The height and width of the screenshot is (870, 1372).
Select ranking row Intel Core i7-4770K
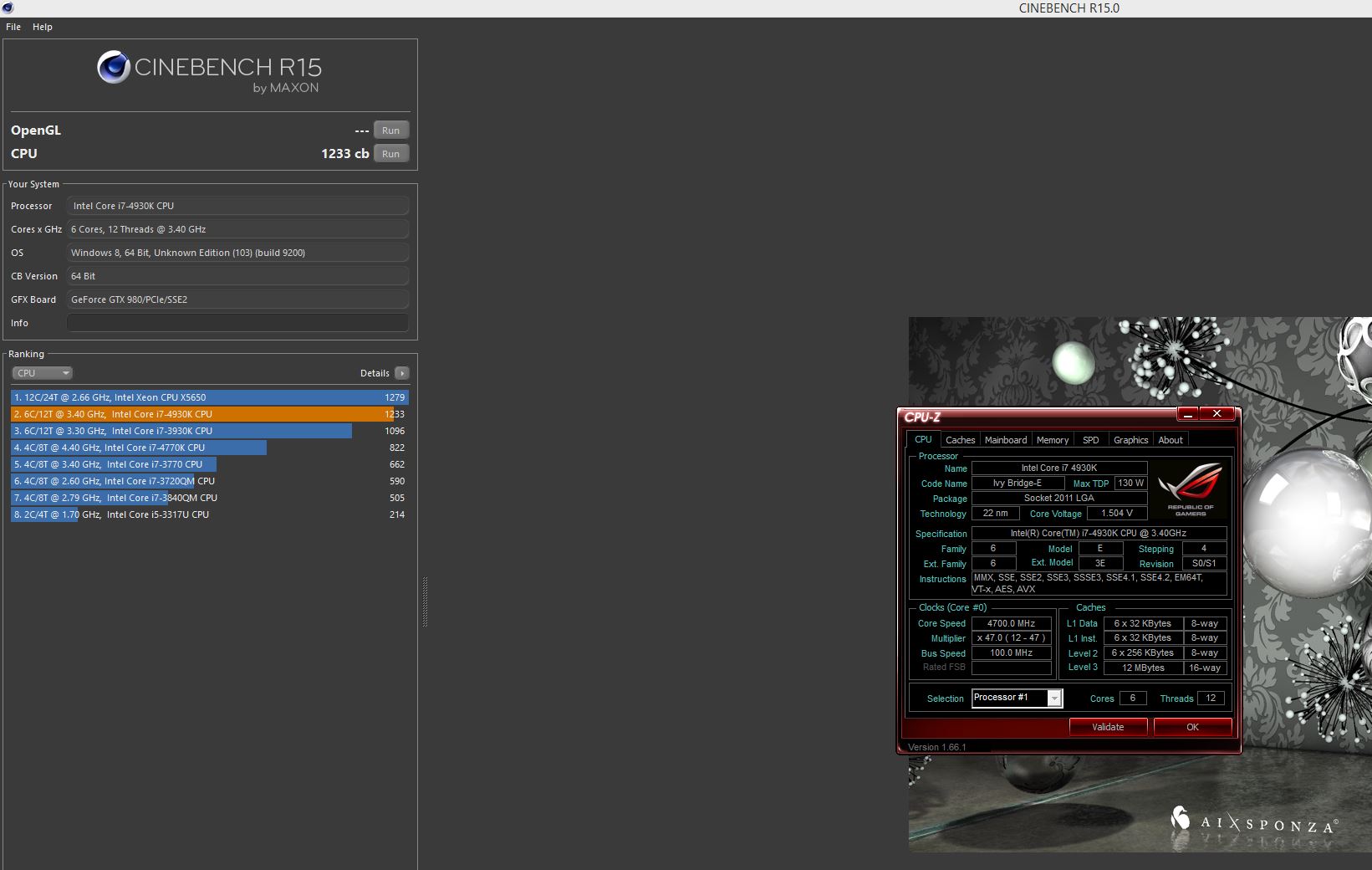209,448
